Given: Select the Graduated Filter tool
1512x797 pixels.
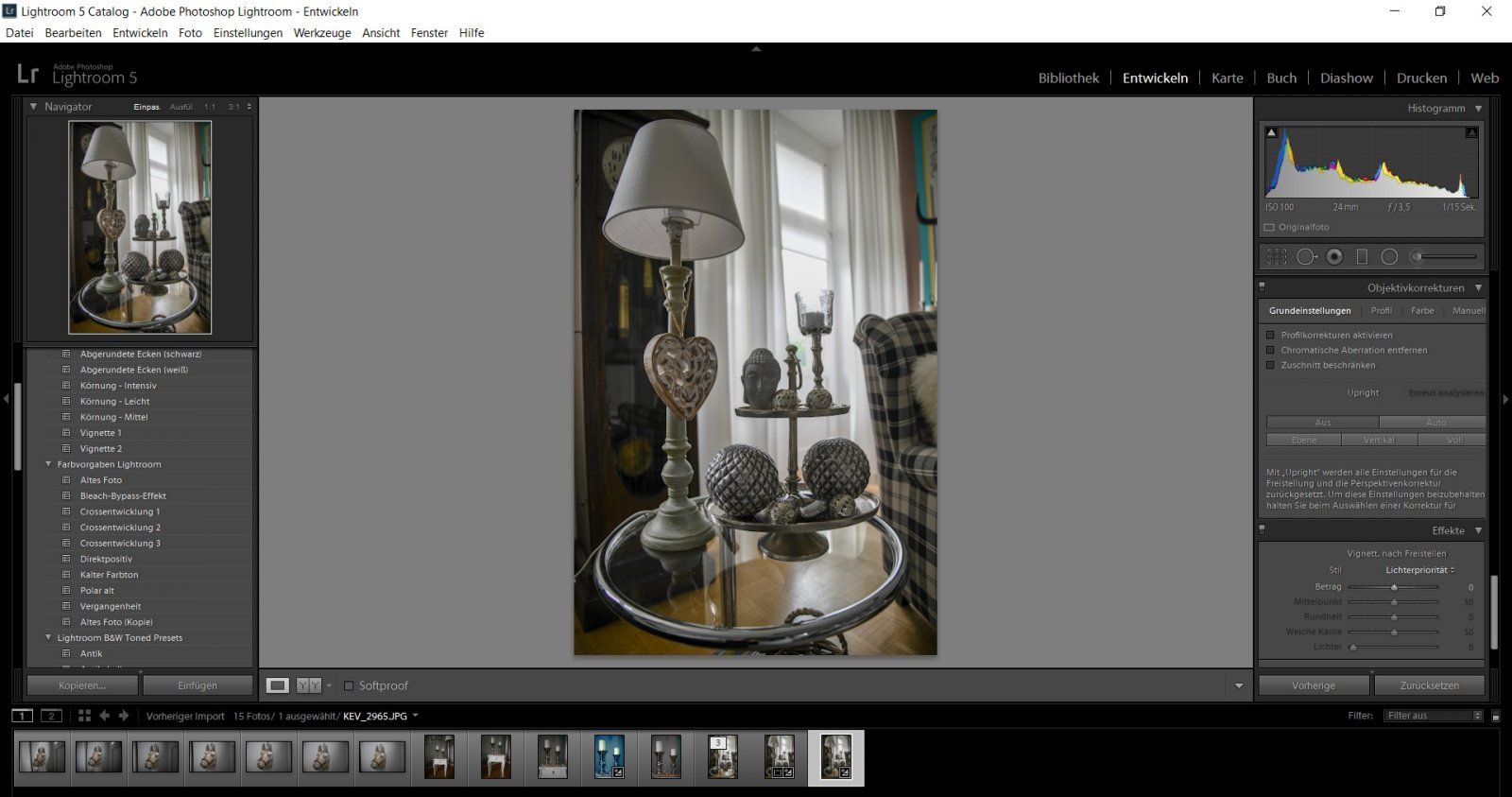Looking at the screenshot, I should 1362,256.
